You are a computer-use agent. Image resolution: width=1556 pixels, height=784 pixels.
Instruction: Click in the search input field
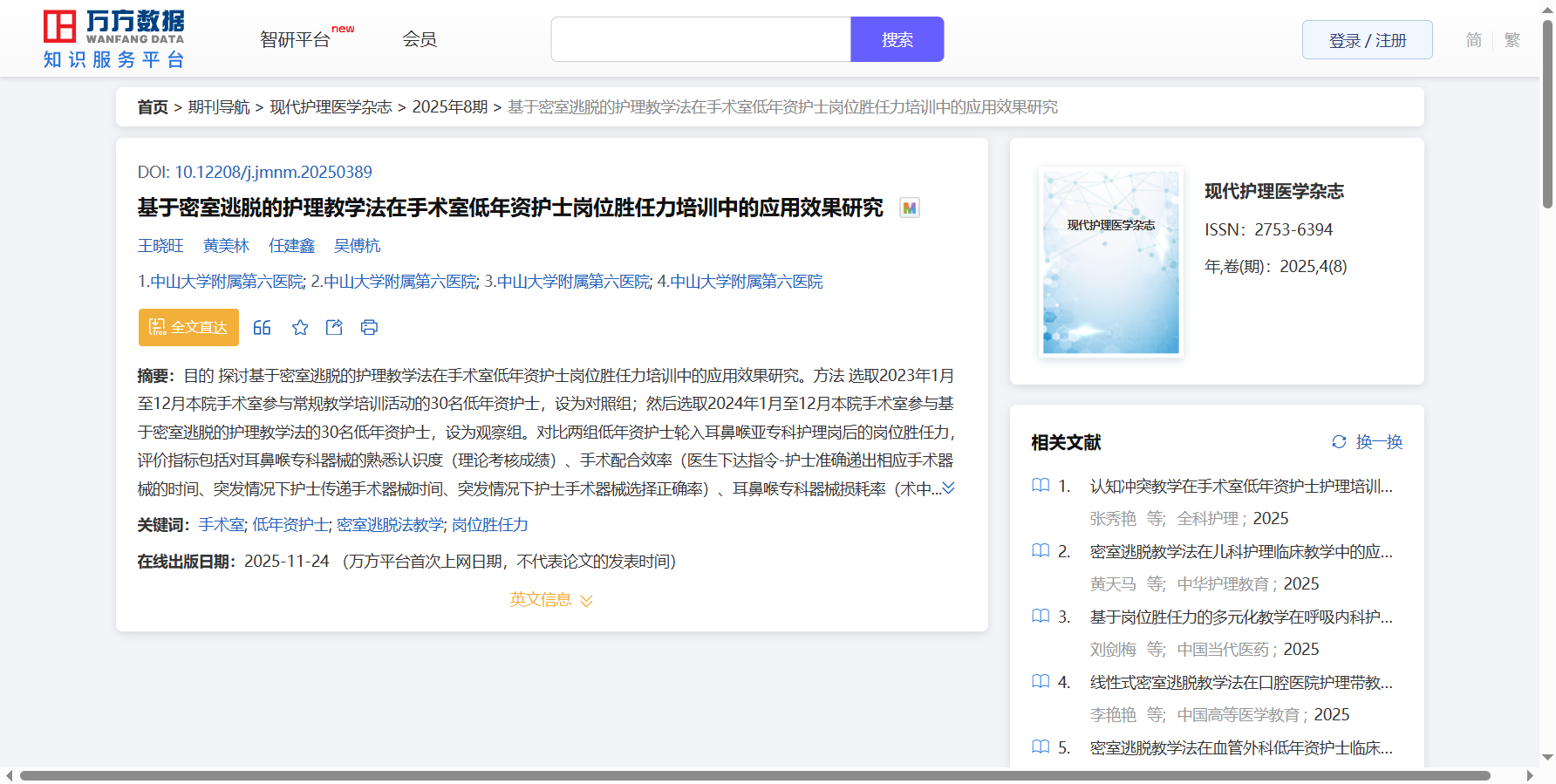(x=700, y=39)
